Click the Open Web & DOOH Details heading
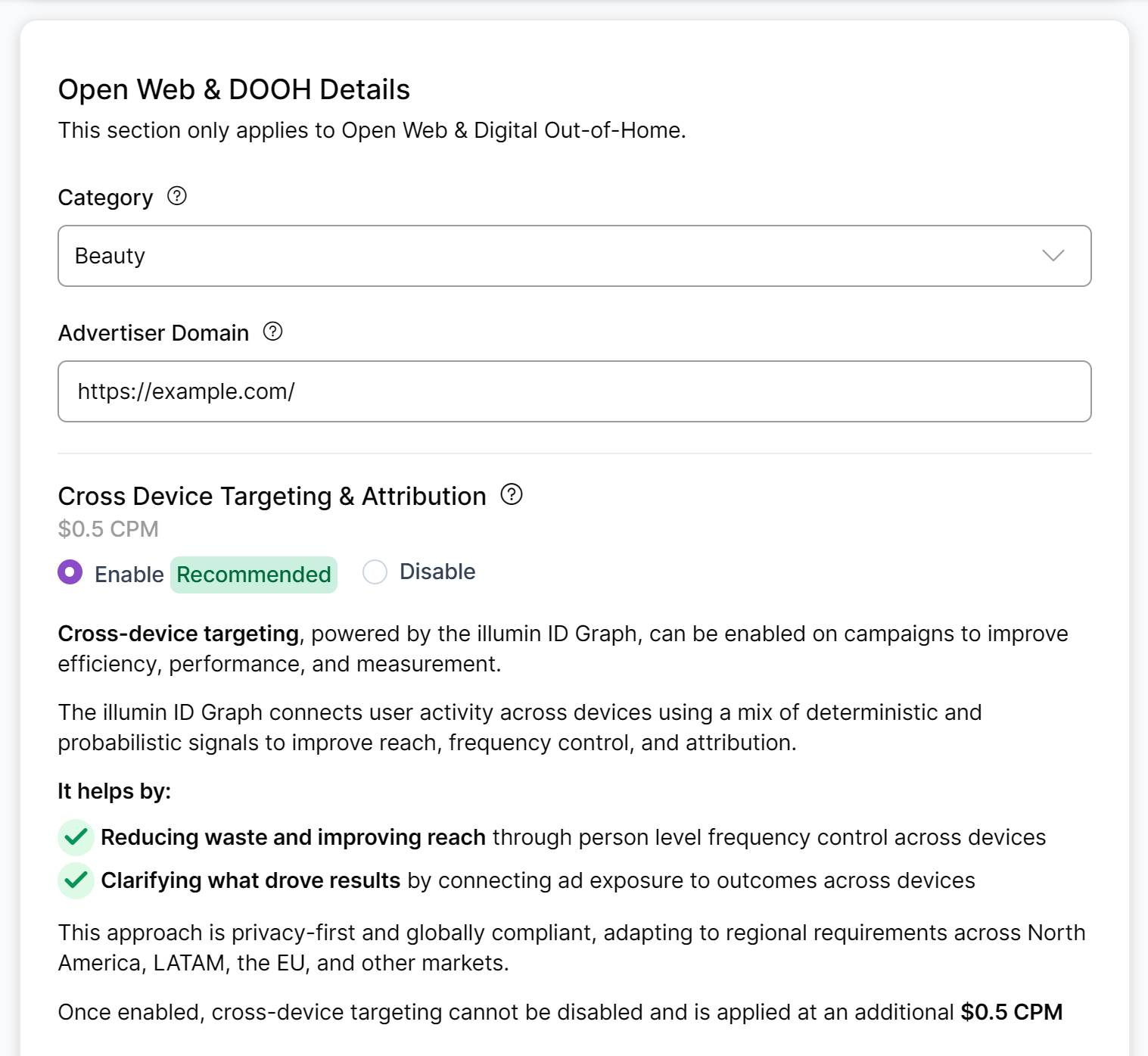This screenshot has height=1056, width=1148. coord(234,89)
